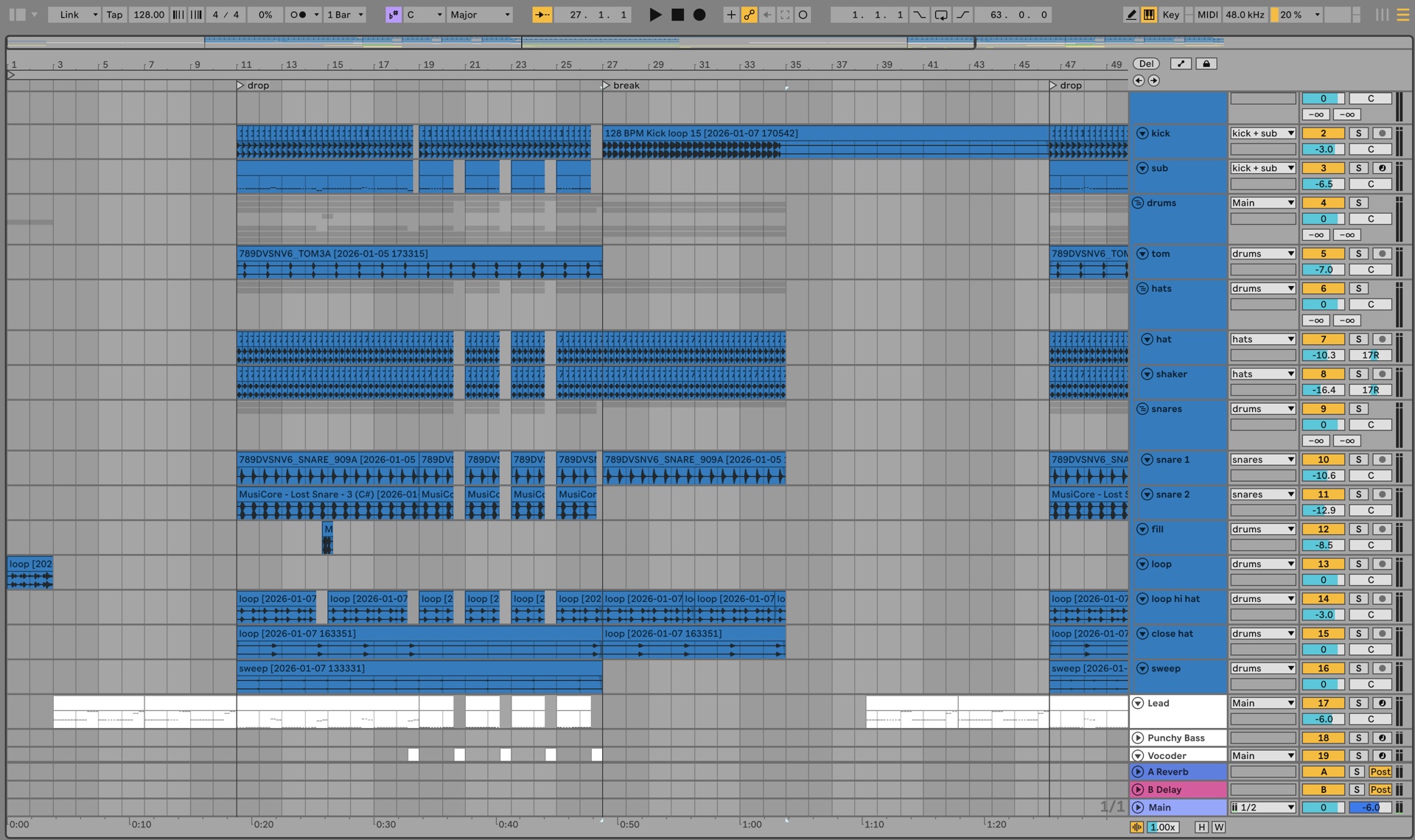Collapse the kick track unfold arrow
The height and width of the screenshot is (840, 1415).
tap(1142, 133)
